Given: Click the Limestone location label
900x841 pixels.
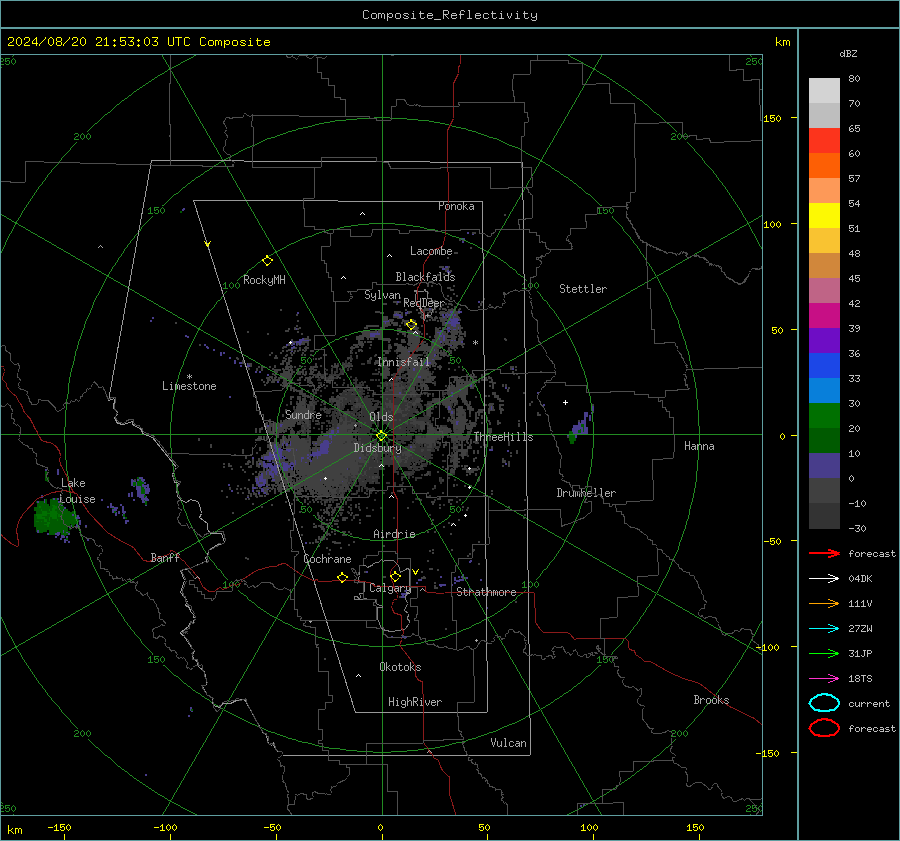Looking at the screenshot, I should pyautogui.click(x=189, y=386).
